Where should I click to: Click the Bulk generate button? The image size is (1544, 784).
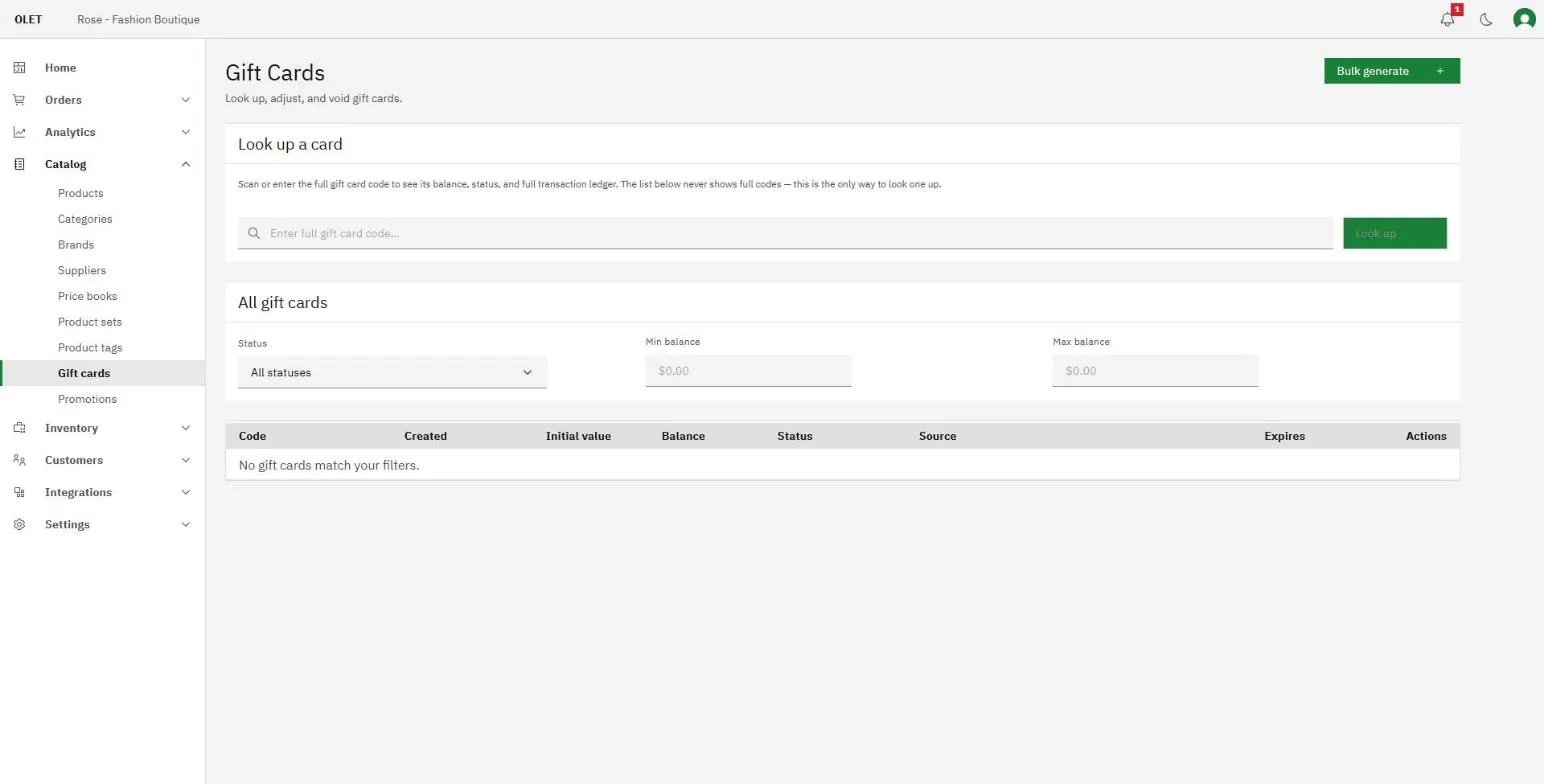point(1392,71)
